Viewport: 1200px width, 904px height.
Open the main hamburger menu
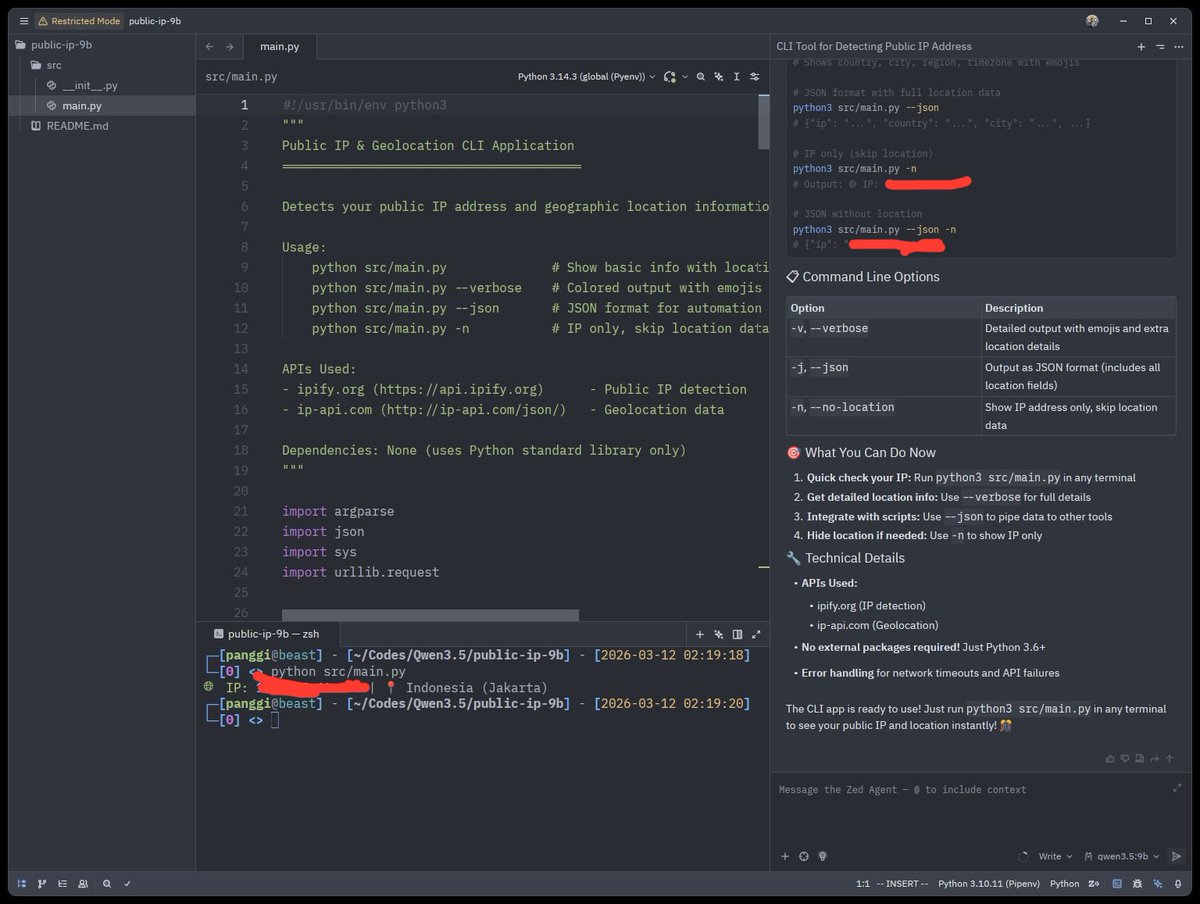point(23,21)
